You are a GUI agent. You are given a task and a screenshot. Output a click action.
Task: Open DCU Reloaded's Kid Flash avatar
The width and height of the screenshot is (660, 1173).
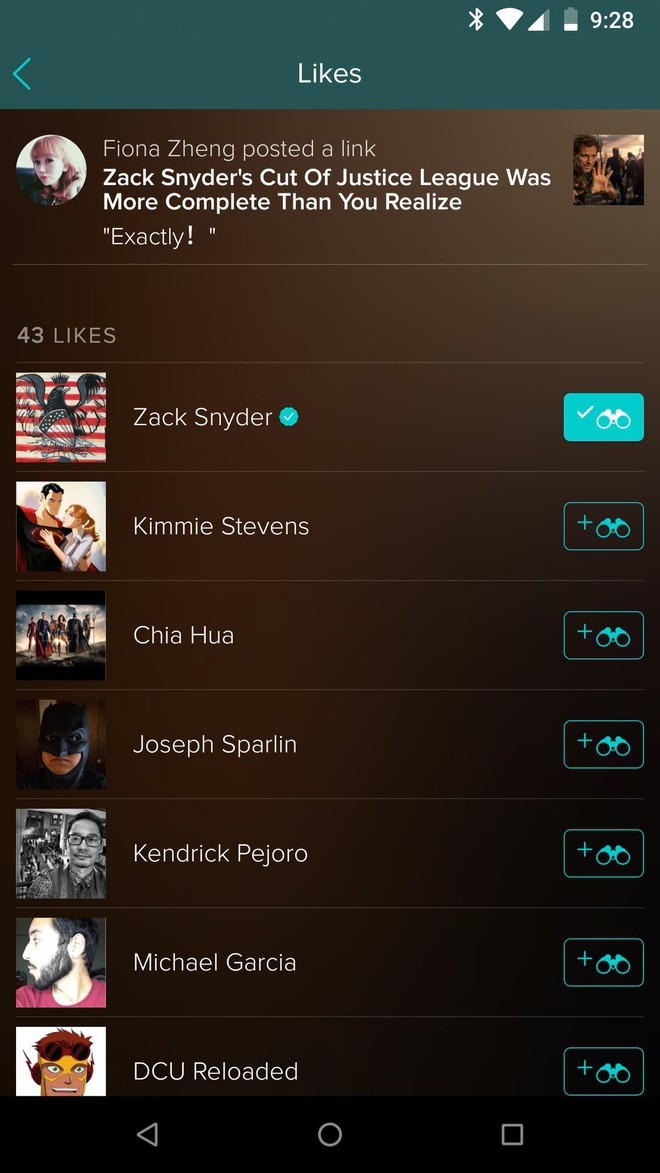tap(61, 1062)
